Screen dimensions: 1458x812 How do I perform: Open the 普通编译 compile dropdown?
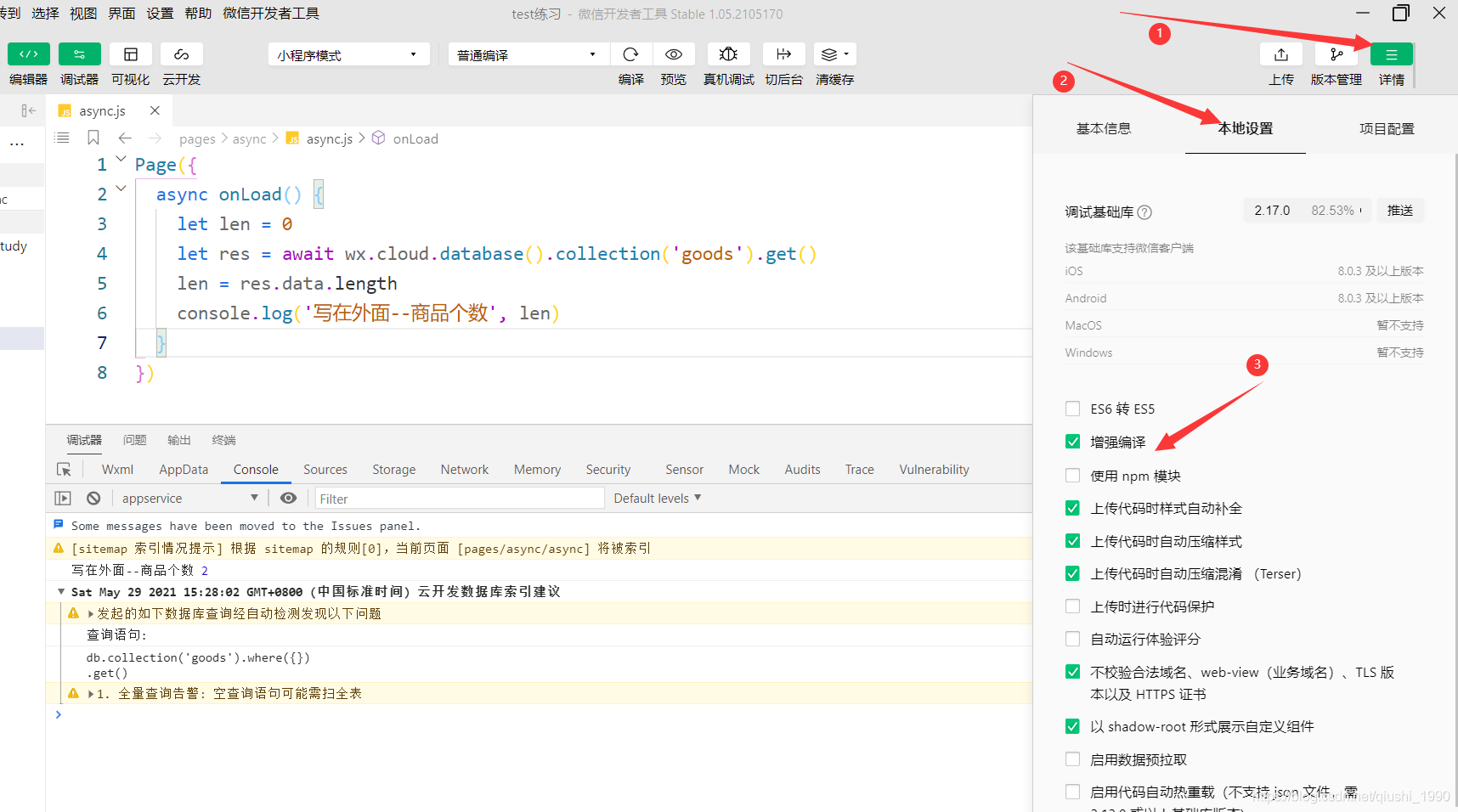[x=528, y=54]
